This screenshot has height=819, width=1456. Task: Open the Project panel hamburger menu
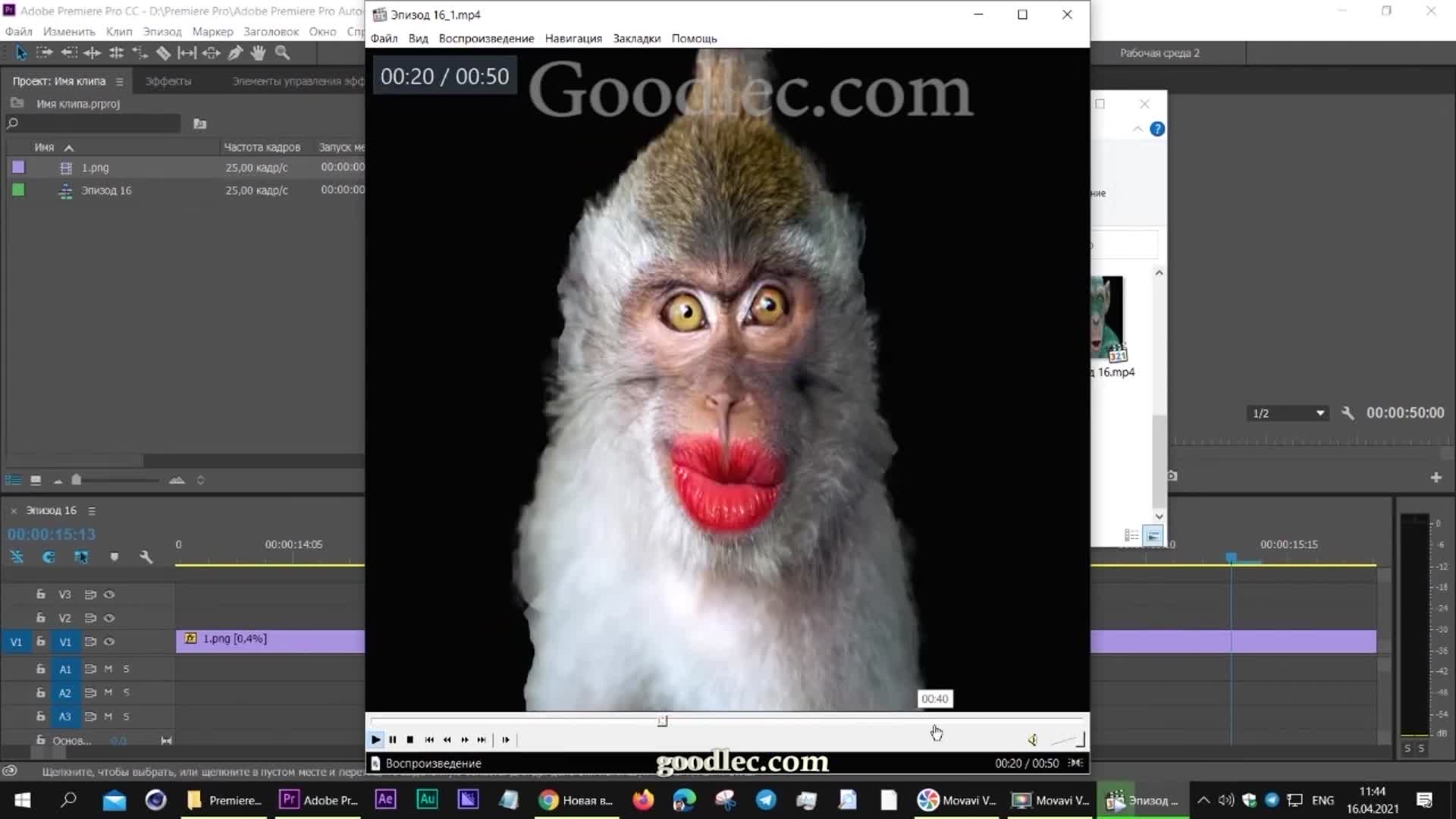point(119,81)
